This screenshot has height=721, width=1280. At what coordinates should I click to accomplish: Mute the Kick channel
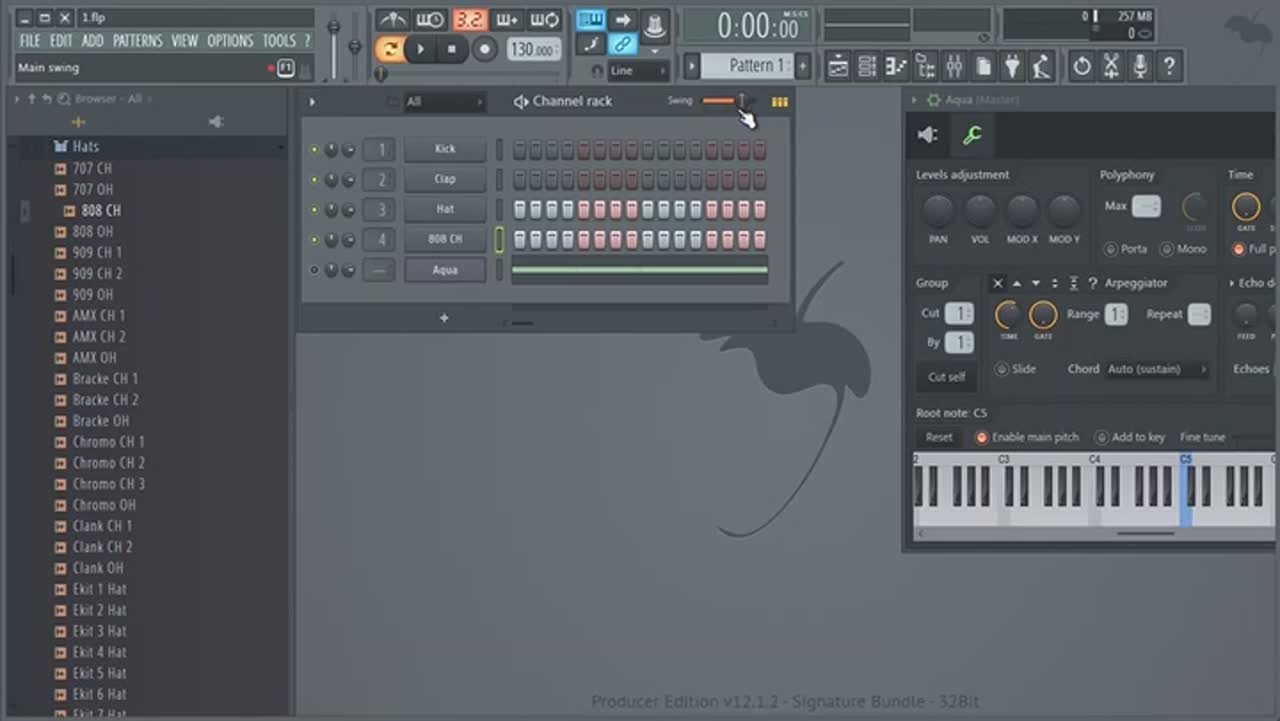(x=314, y=150)
